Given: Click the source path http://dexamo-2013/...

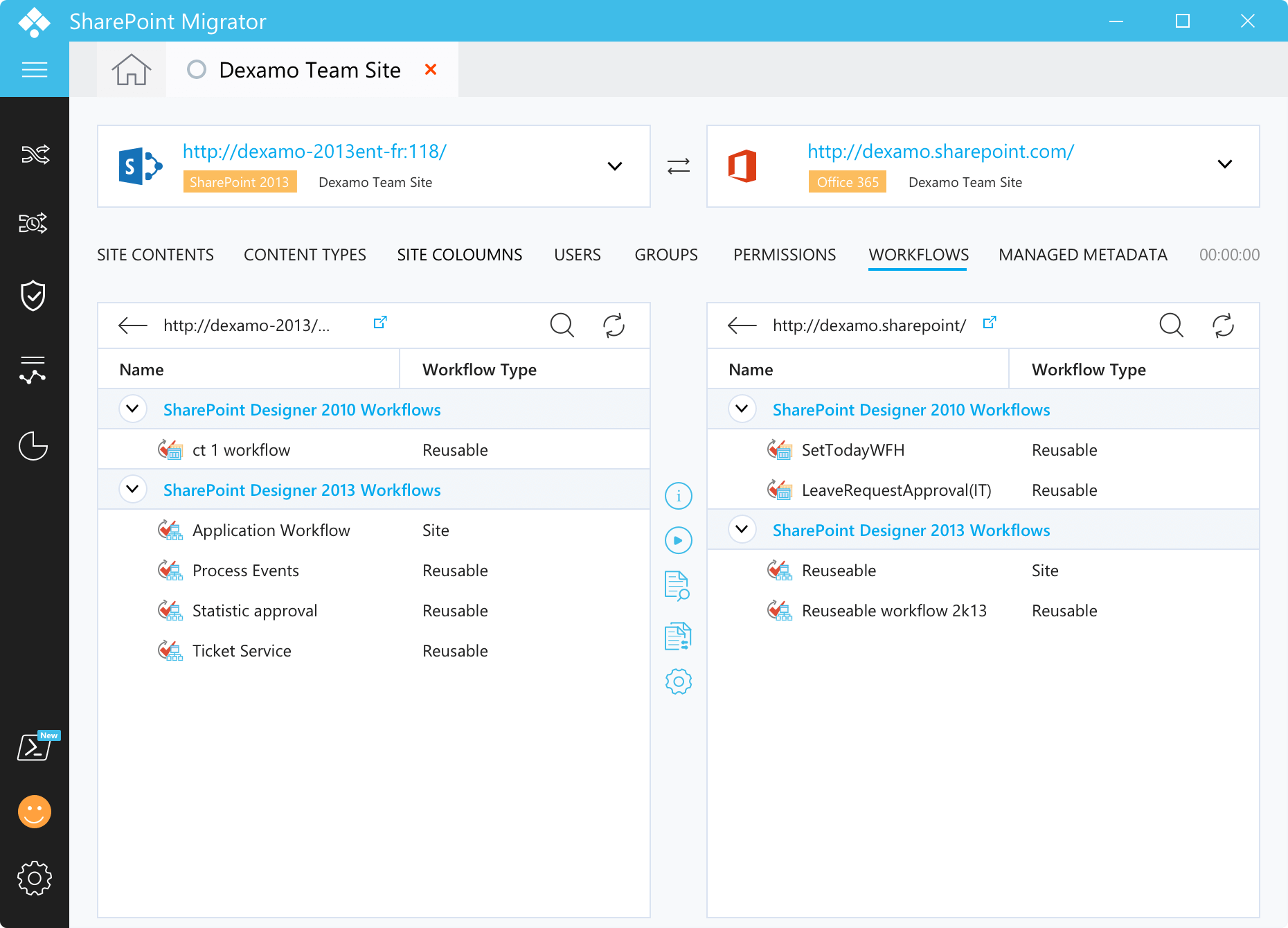Looking at the screenshot, I should click(x=247, y=325).
